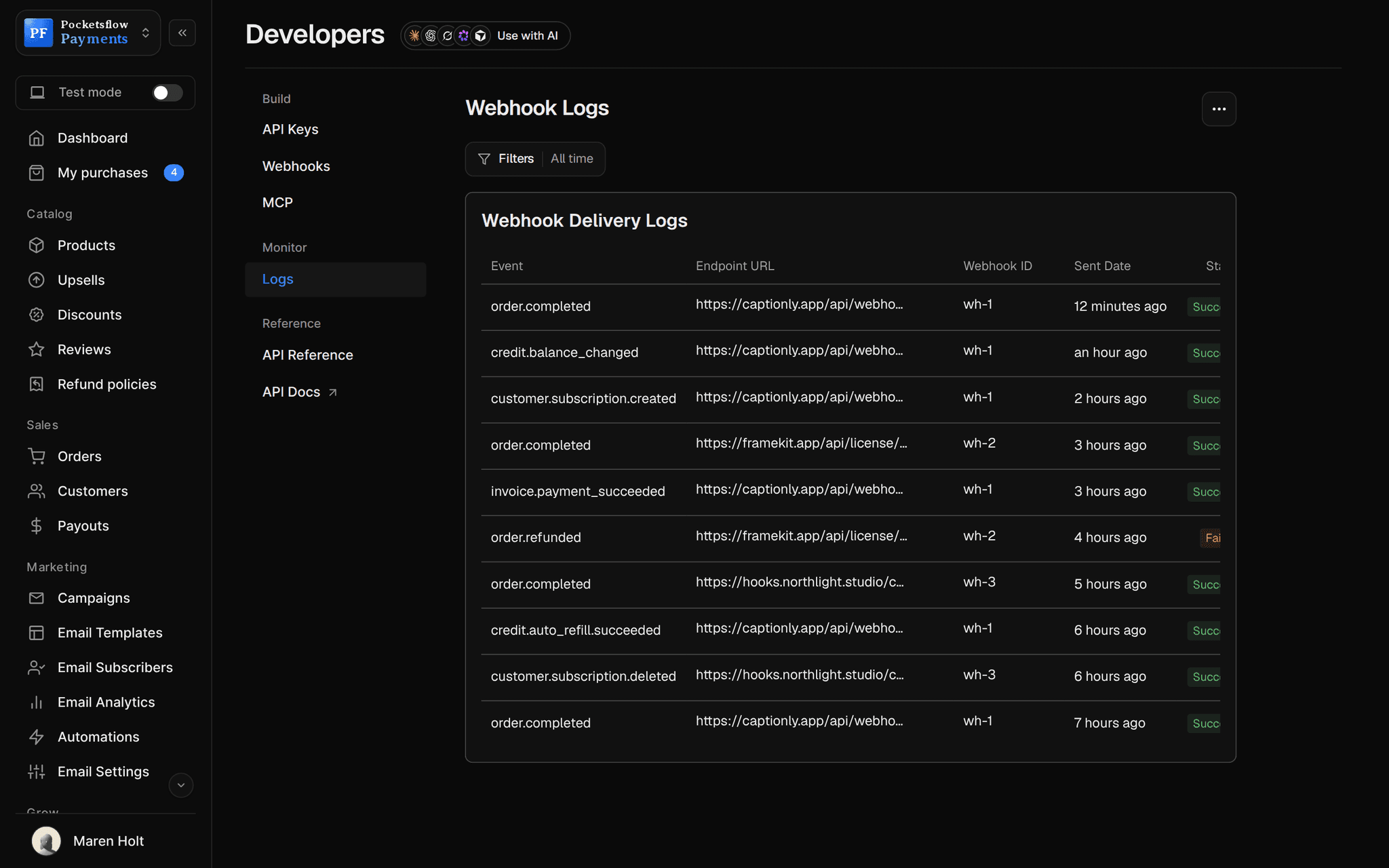Open the MCP section
Viewport: 1389px width, 868px height.
(x=277, y=203)
